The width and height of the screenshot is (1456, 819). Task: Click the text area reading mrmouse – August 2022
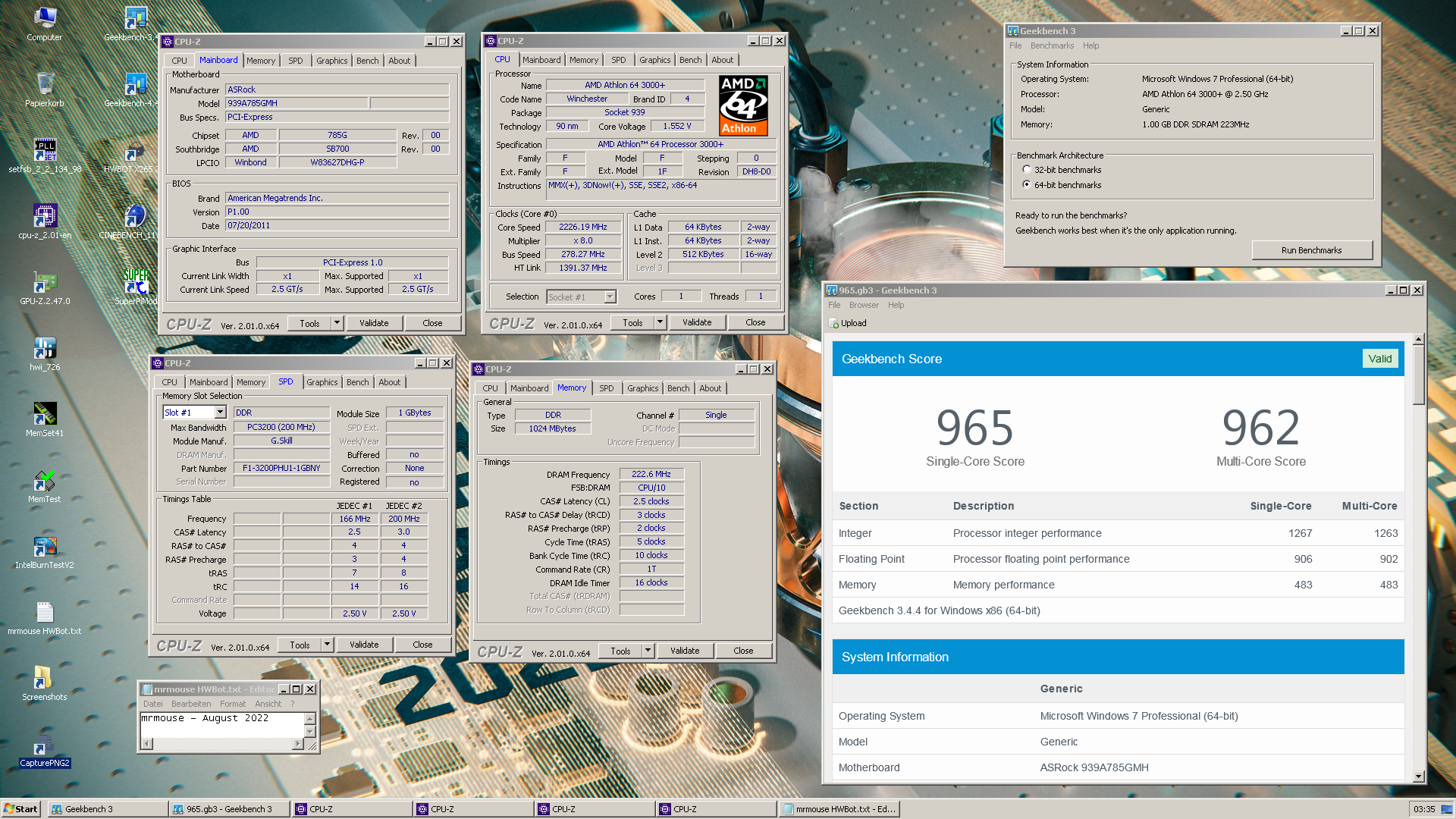[x=221, y=725]
